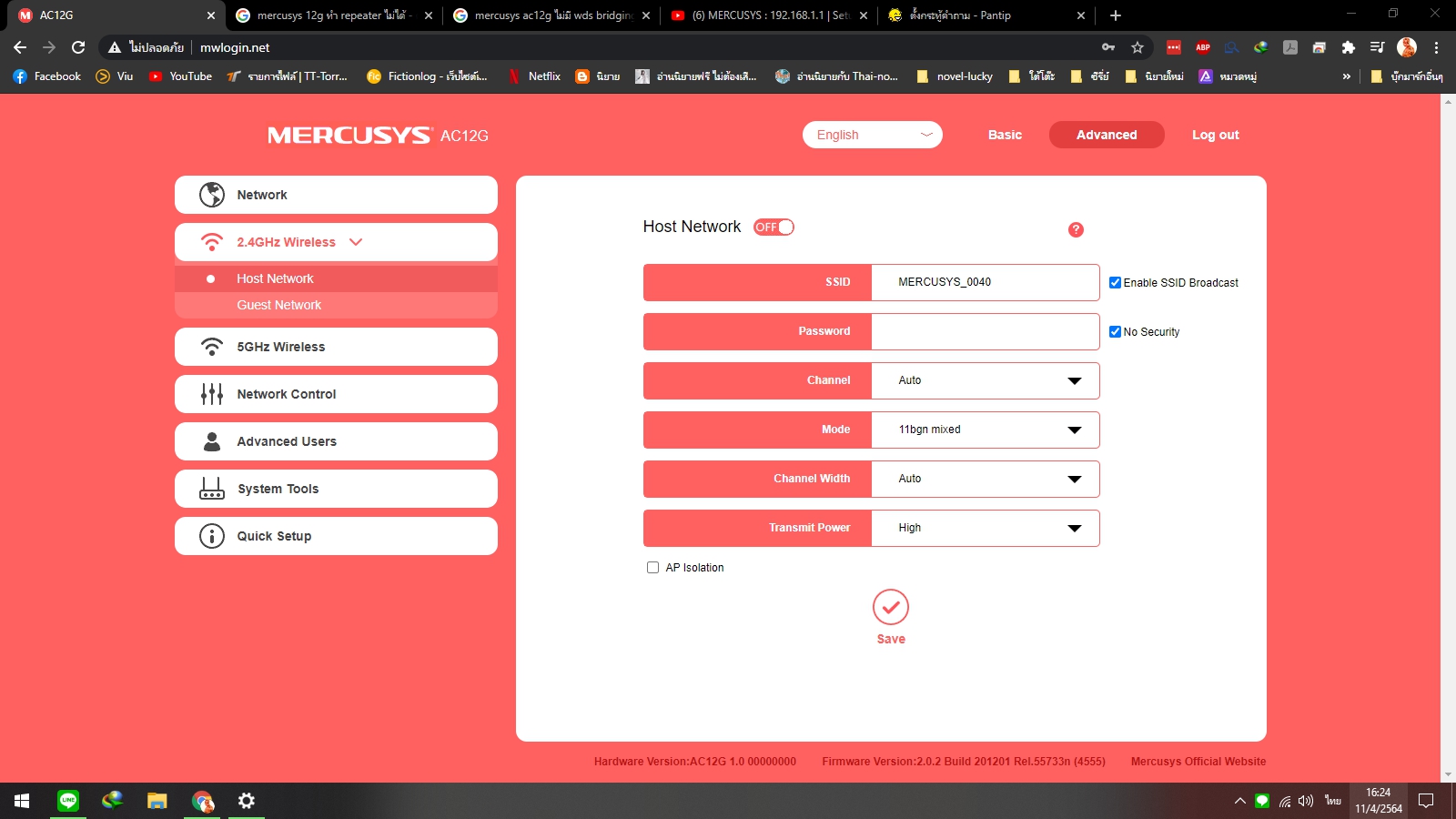The height and width of the screenshot is (819, 1456).
Task: Click the Chrome profile avatar
Action: (1407, 47)
